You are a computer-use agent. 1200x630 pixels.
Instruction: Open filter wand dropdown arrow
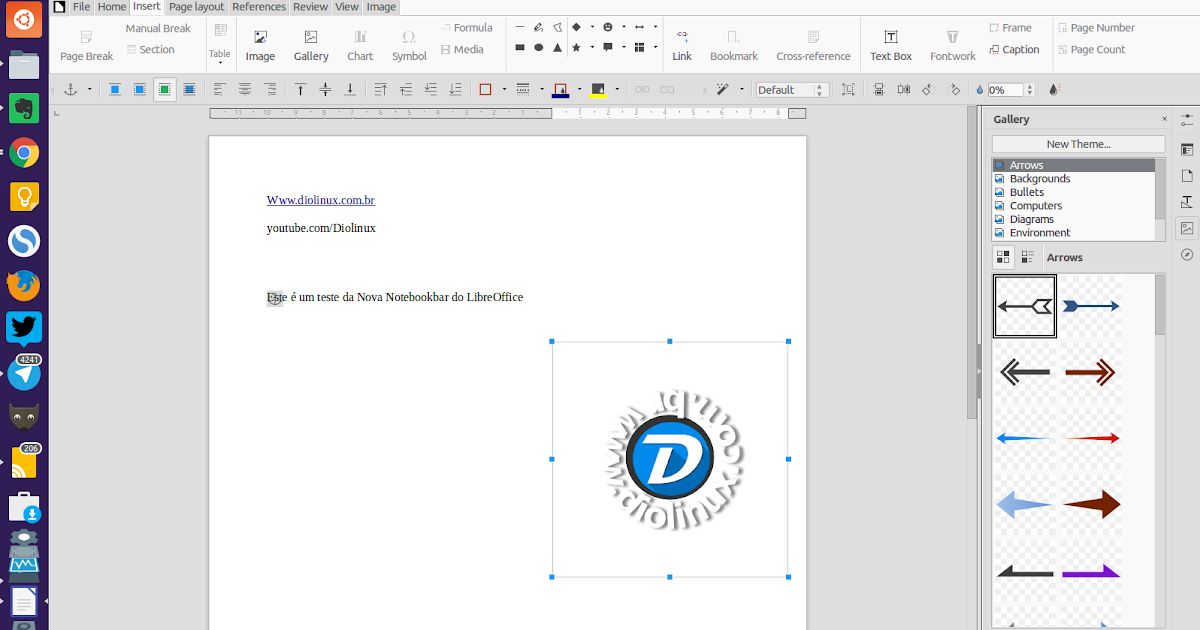741,89
